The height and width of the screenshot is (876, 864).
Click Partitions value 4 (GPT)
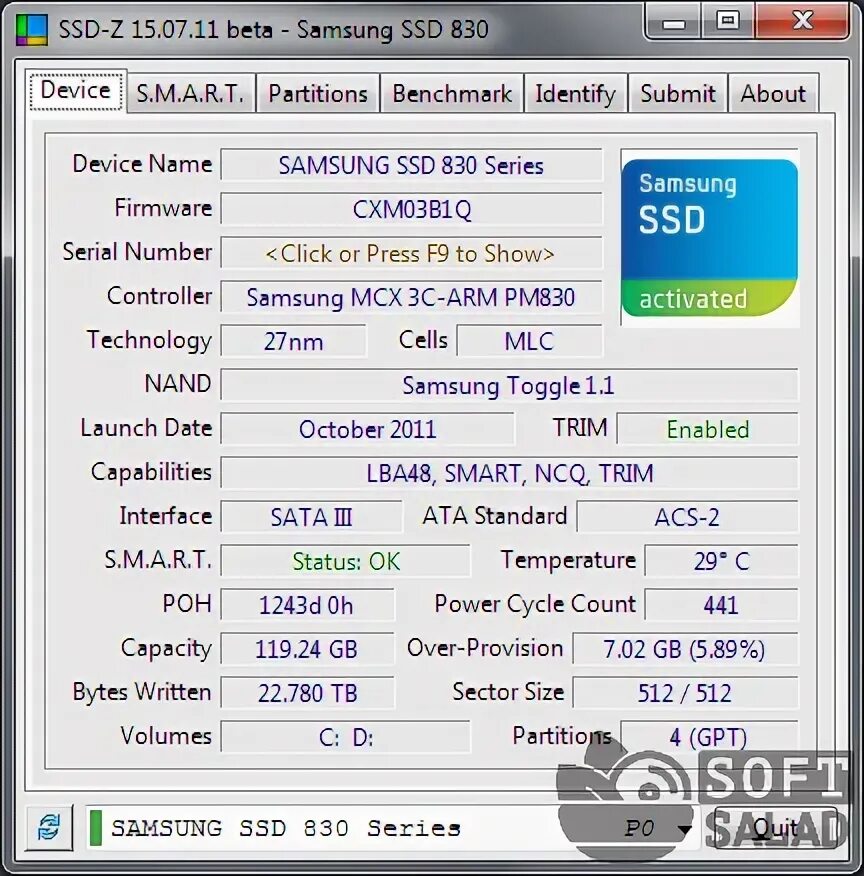click(709, 737)
